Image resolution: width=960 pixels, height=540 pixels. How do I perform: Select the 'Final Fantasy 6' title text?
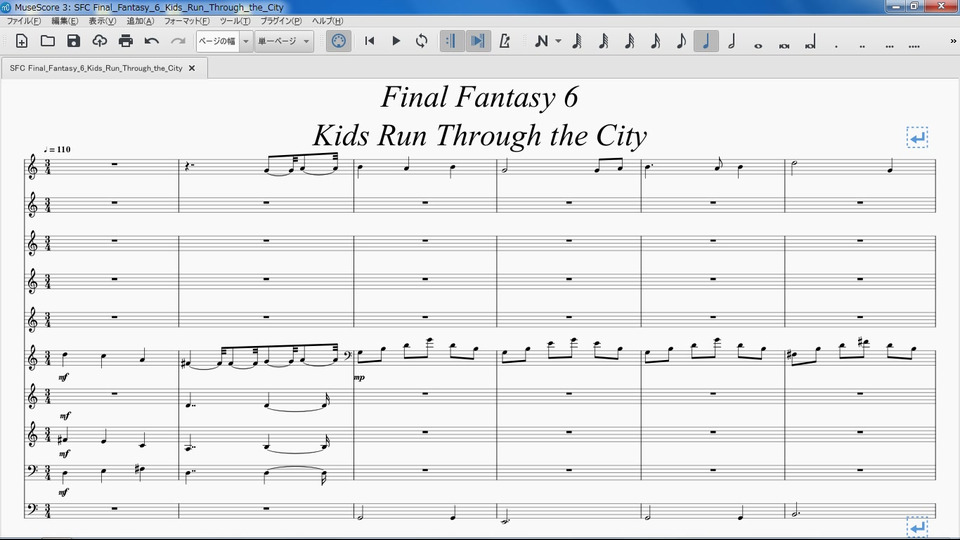pyautogui.click(x=479, y=97)
